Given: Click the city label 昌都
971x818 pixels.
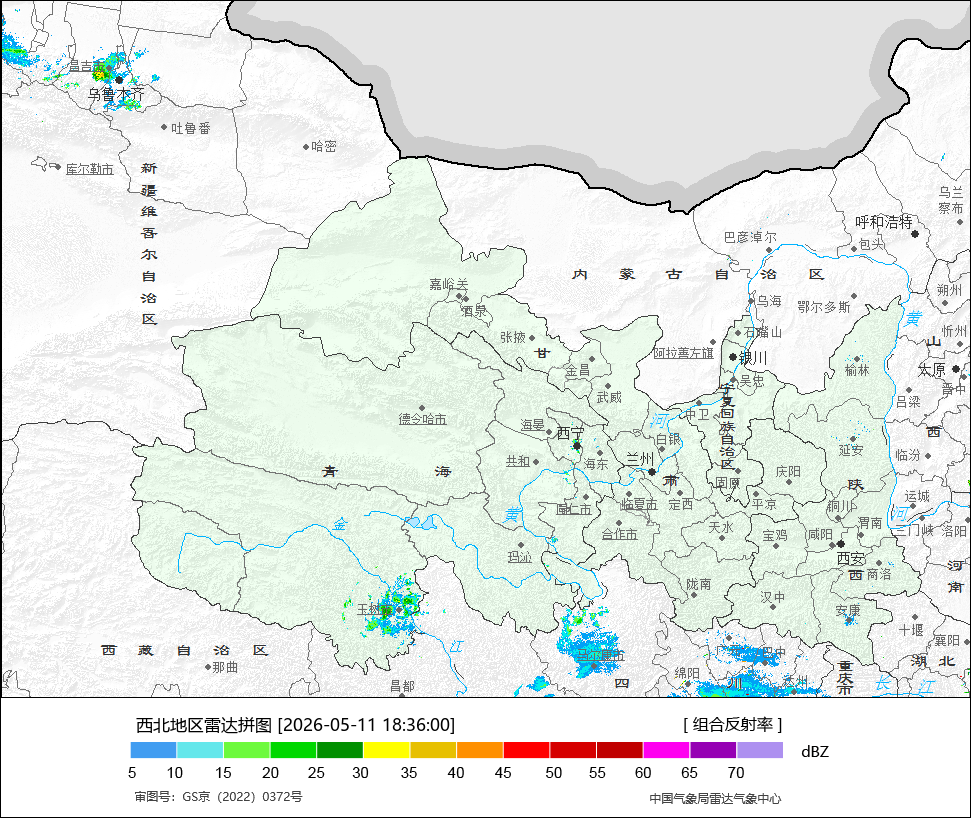Looking at the screenshot, I should pos(403,685).
